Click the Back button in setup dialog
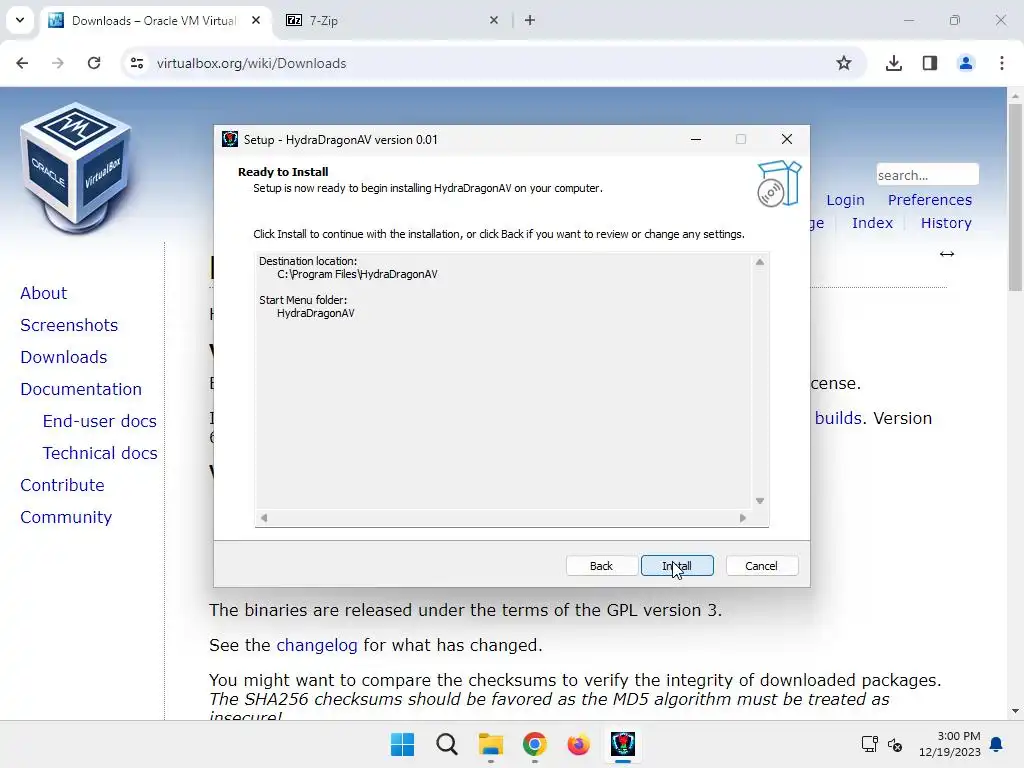1024x768 pixels. point(601,566)
